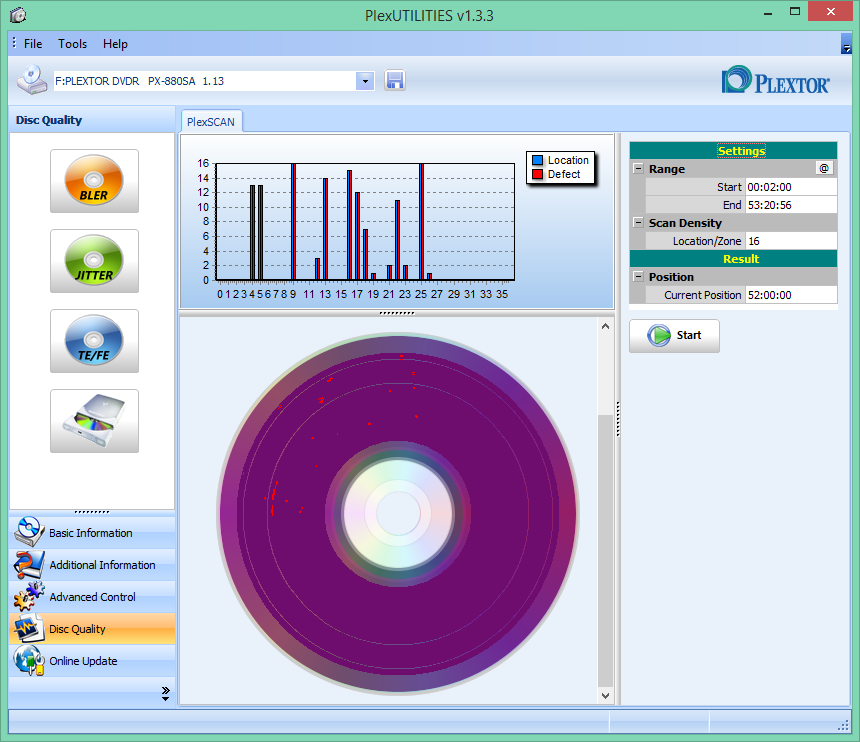Click the drive disc icon beside selector
Viewport: 860px width, 742px height.
(x=32, y=80)
